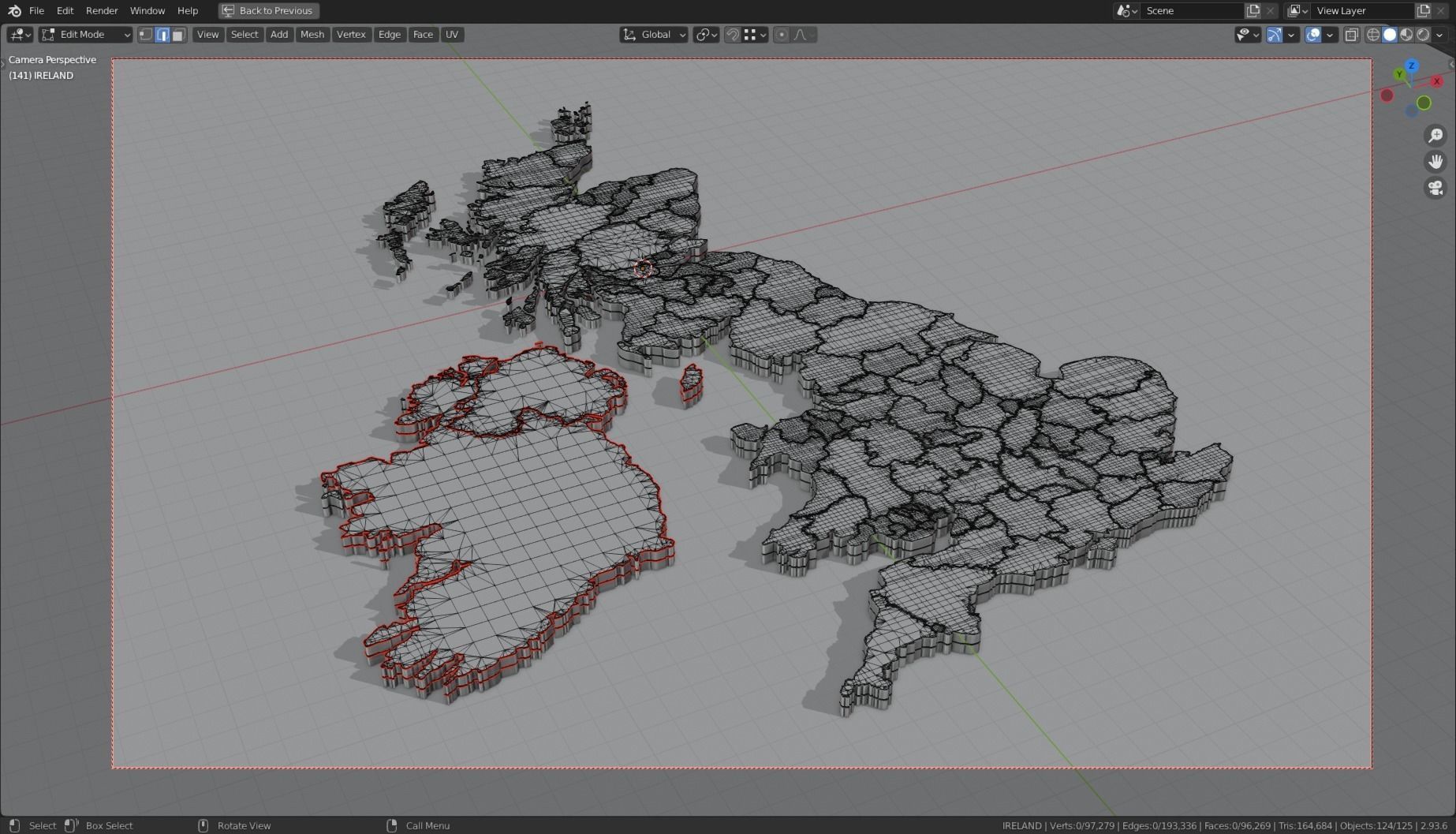1456x834 pixels.
Task: Click the new scene icon
Action: coord(1253,10)
